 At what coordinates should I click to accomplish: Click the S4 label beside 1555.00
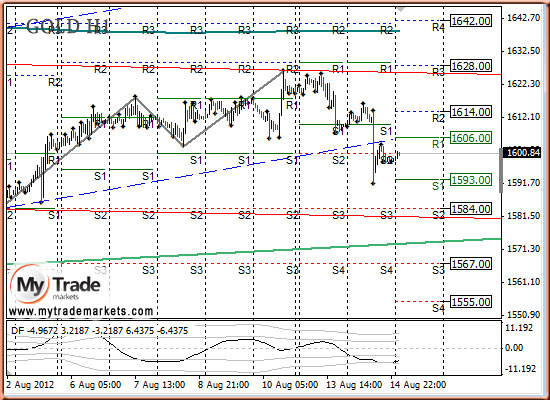tap(438, 308)
